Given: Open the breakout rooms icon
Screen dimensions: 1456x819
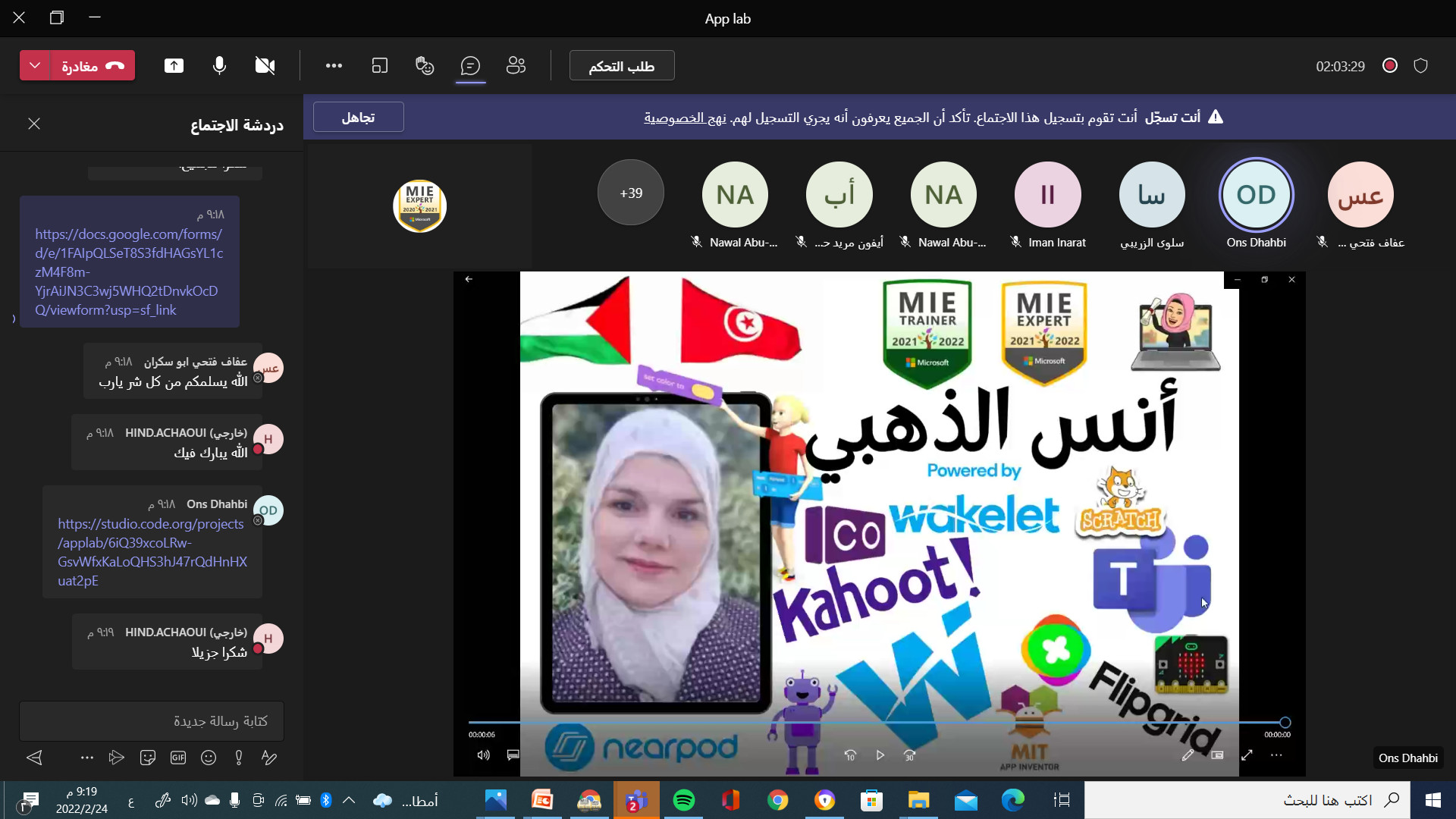Looking at the screenshot, I should (379, 66).
